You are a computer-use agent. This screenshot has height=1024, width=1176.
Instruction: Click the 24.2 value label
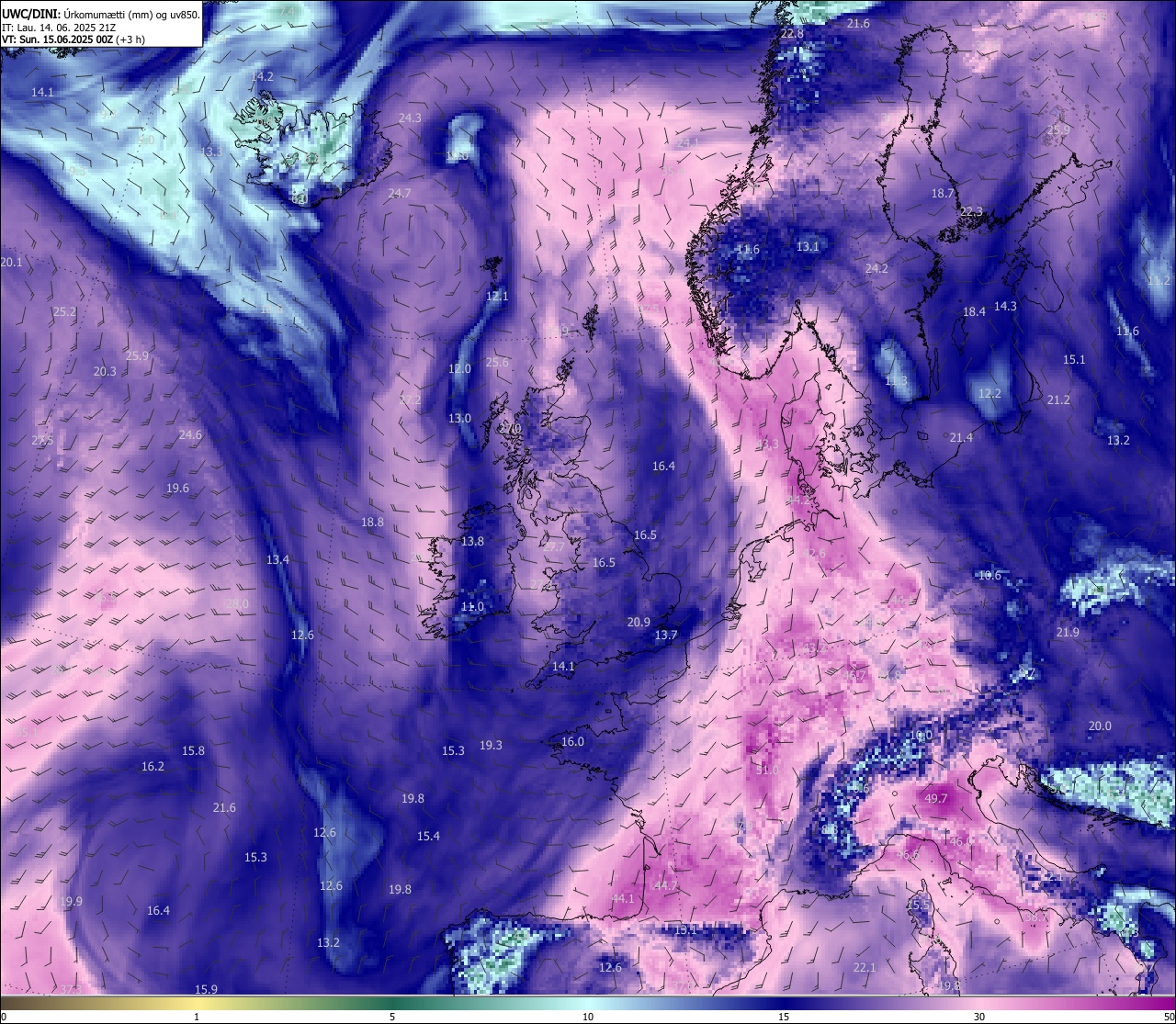(876, 269)
